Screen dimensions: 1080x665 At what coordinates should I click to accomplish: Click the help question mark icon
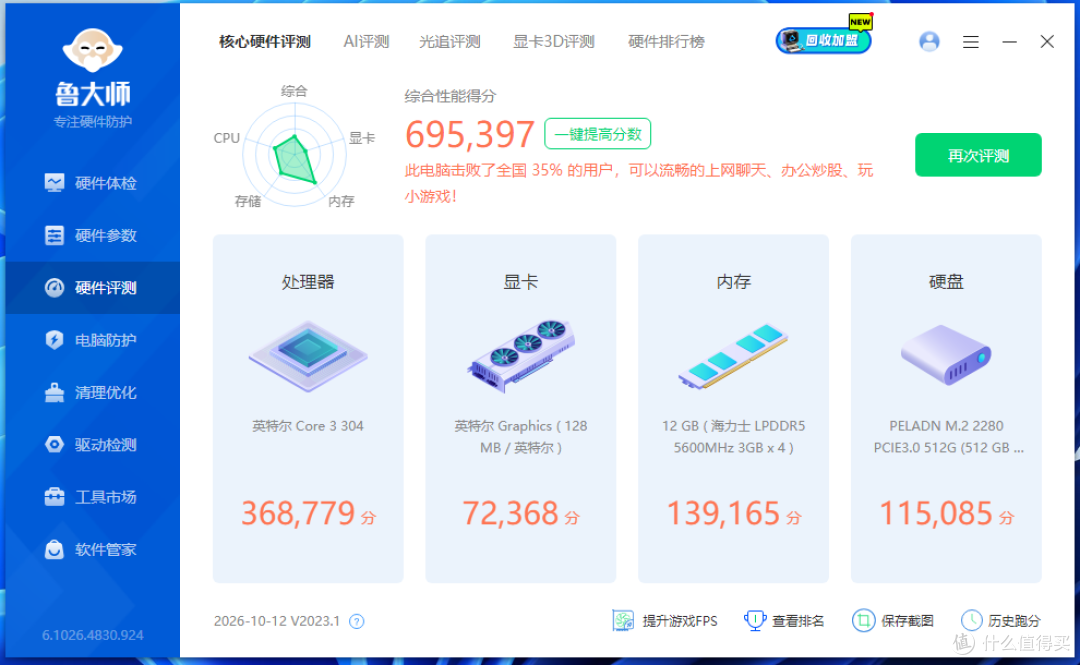(356, 622)
